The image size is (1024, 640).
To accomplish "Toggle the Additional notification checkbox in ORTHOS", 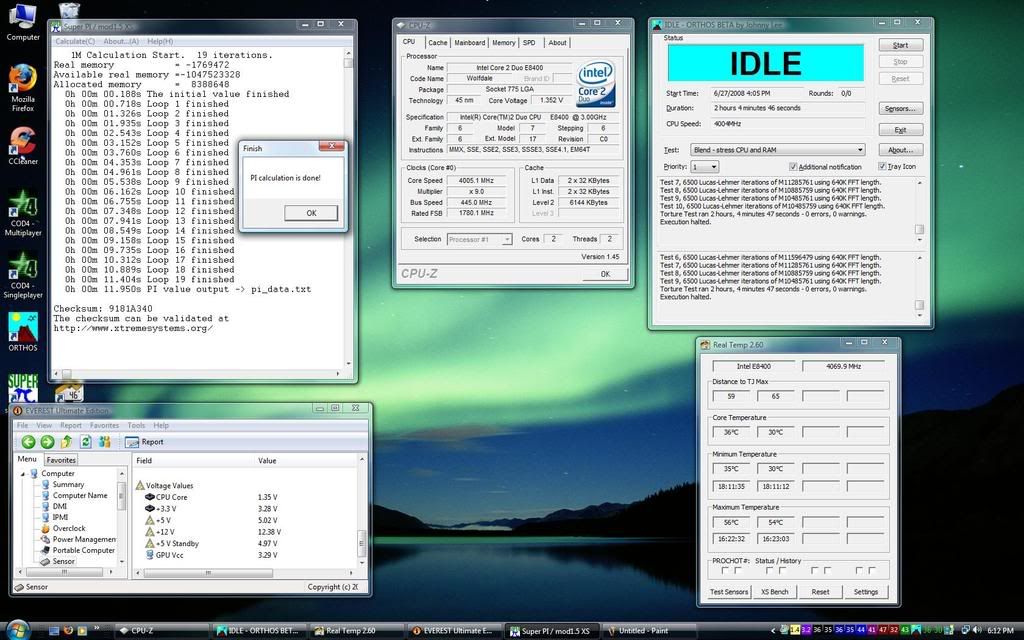I will pyautogui.click(x=793, y=167).
